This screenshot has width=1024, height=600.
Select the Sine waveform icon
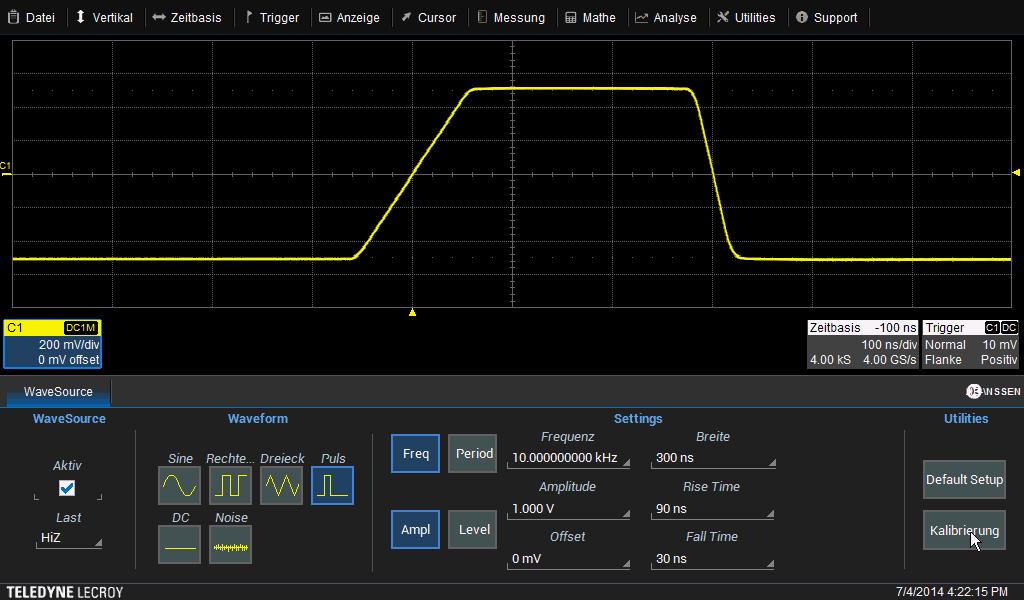[179, 486]
